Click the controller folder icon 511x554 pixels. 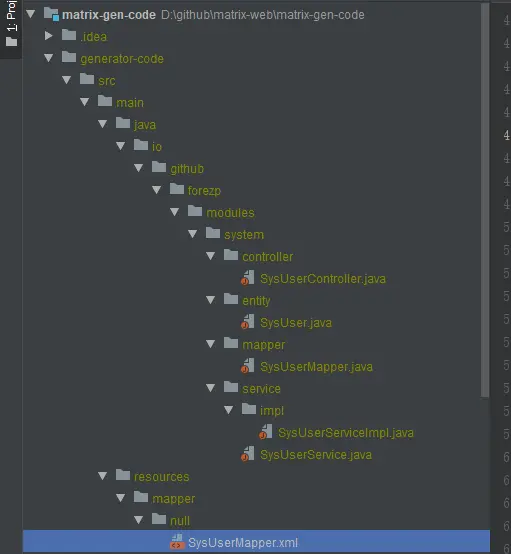231,255
